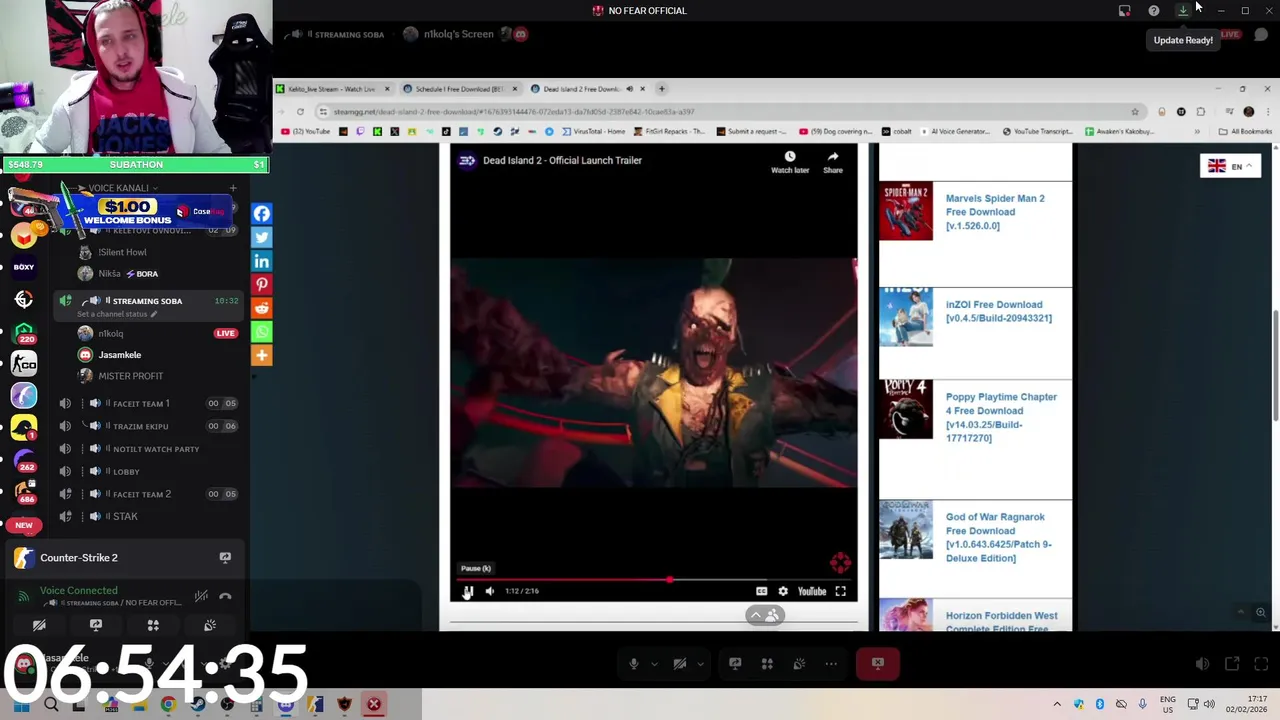Click the browser address bar
The height and width of the screenshot is (720, 1280).
730,112
